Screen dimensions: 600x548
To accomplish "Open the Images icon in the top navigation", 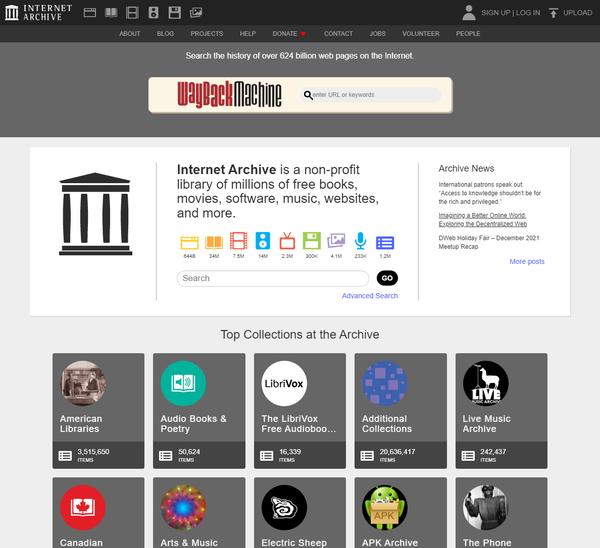I will 196,13.
